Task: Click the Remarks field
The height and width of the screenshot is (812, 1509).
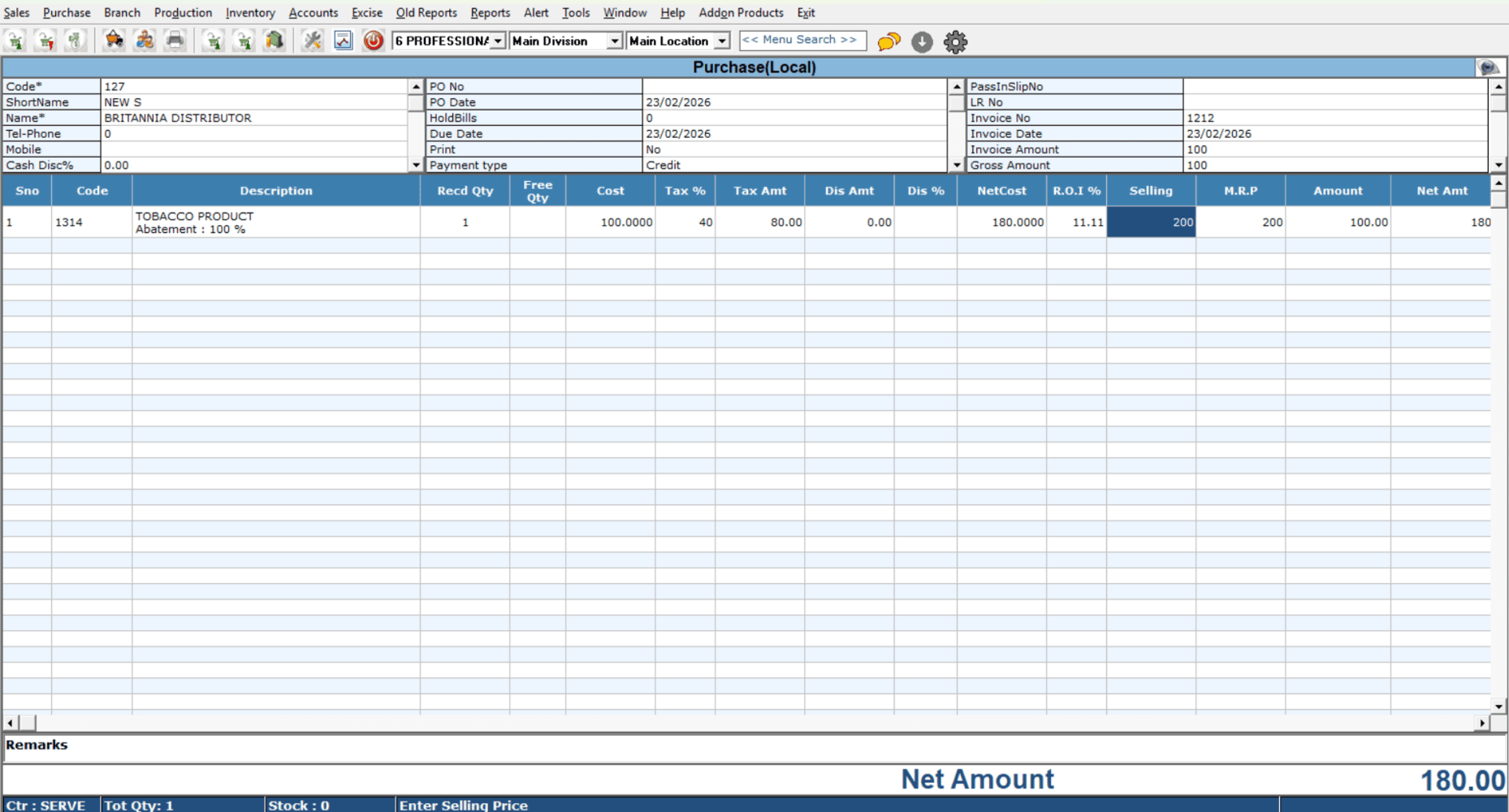Action: (x=754, y=748)
